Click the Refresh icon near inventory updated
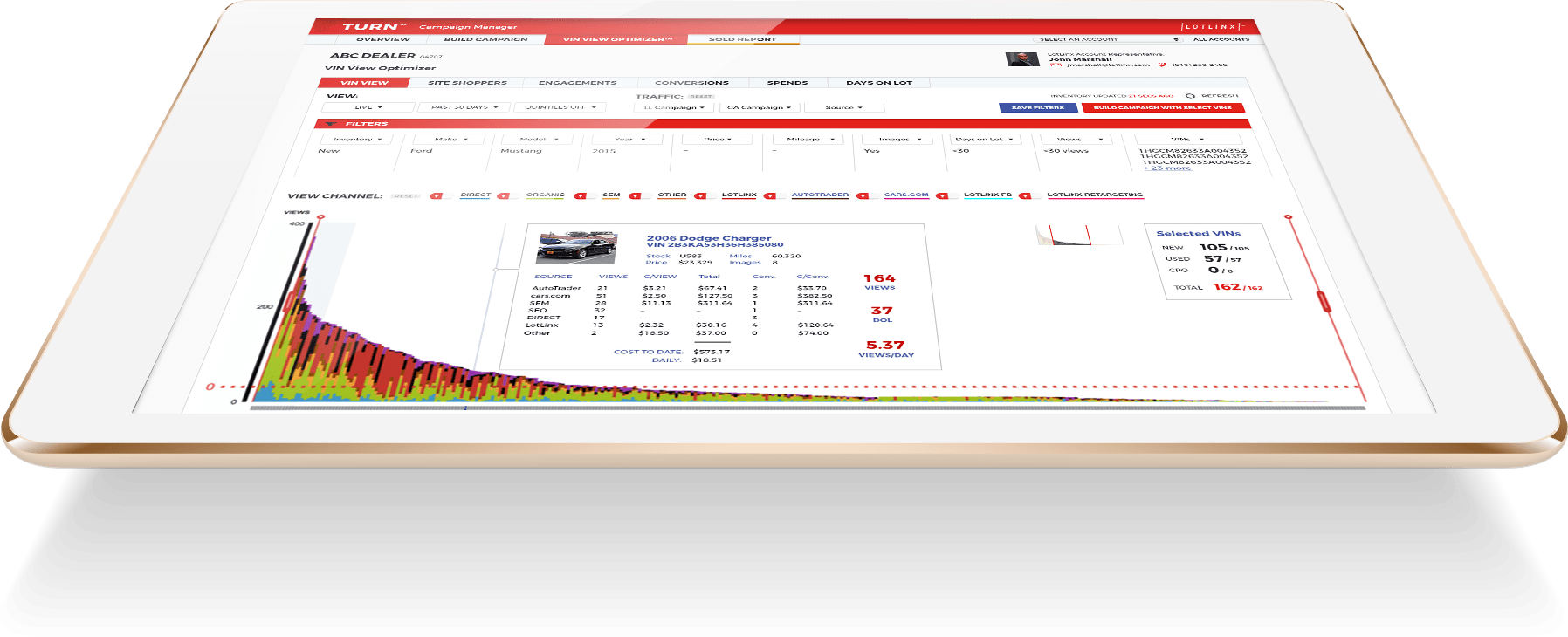 (1191, 96)
